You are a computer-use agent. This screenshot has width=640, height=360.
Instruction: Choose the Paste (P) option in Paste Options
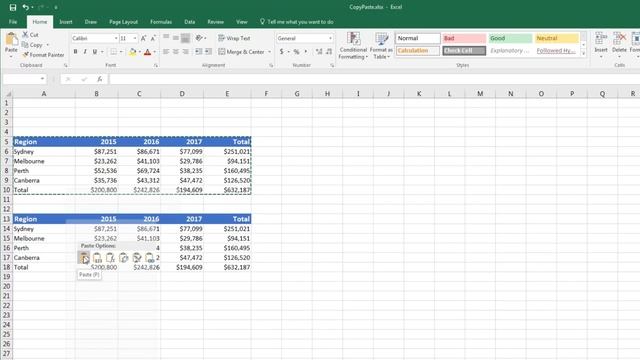84,258
